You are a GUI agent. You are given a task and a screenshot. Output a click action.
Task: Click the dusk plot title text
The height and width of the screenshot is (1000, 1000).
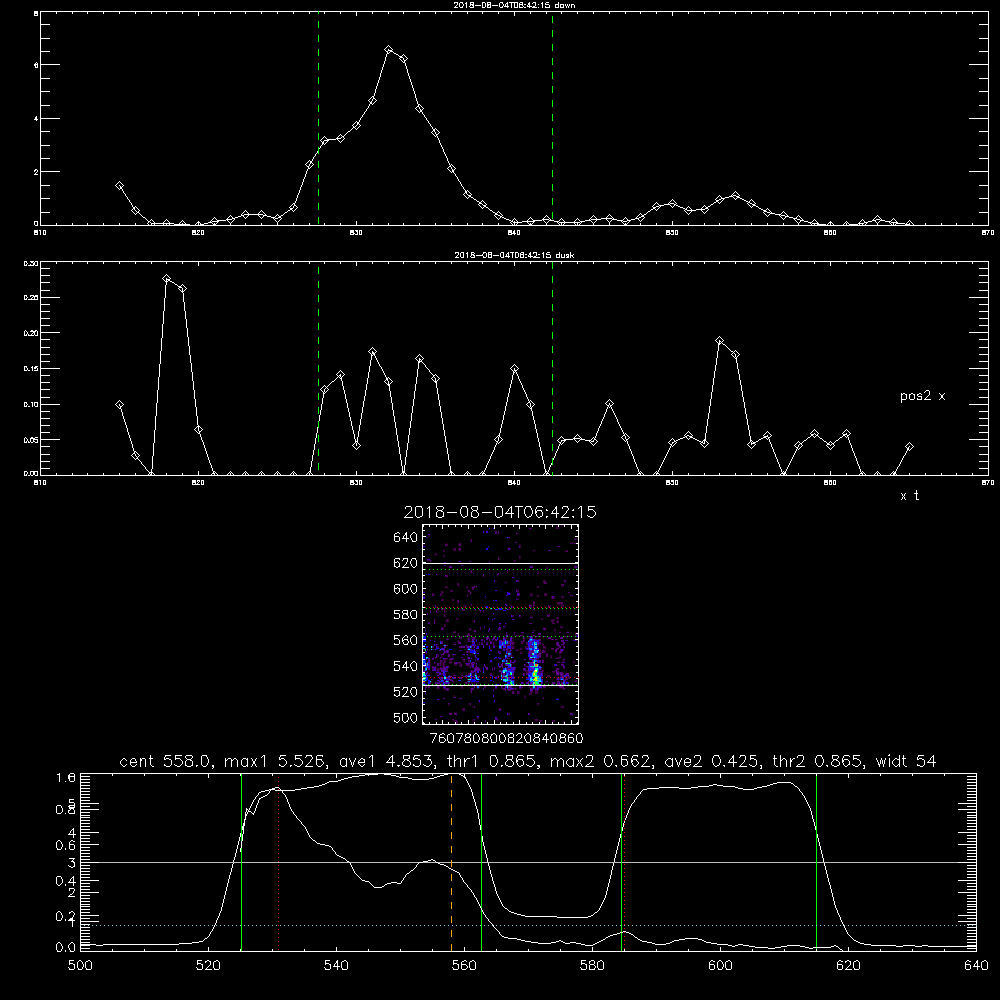click(514, 255)
